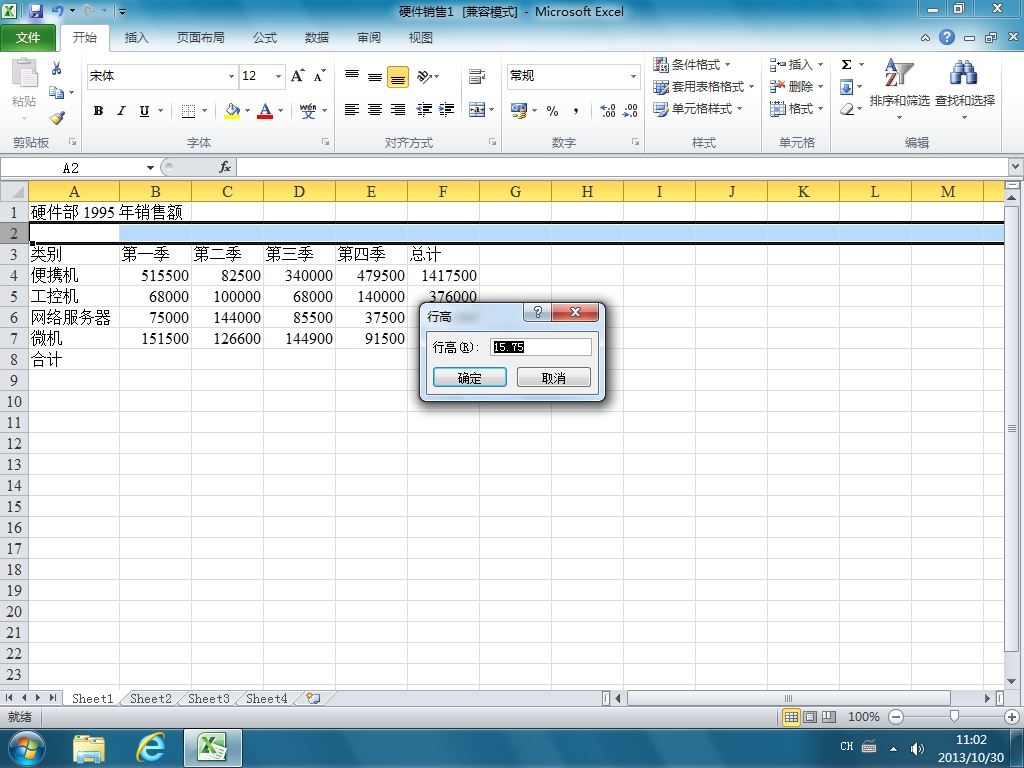Screen dimensions: 1024x768
Task: Switch to the 页面布局 ribbon tab
Action: 200,37
